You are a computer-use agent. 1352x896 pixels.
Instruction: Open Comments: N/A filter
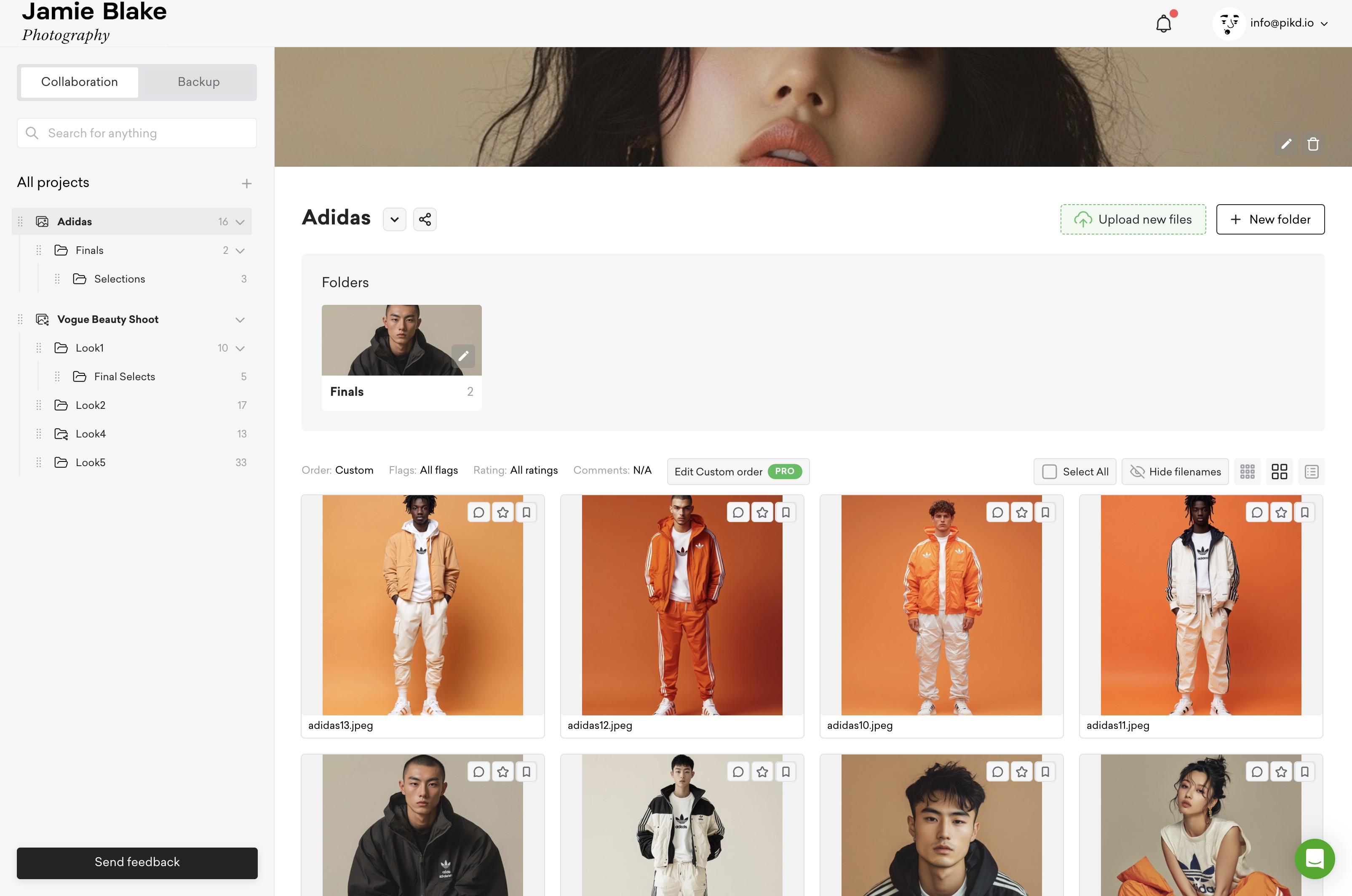612,470
